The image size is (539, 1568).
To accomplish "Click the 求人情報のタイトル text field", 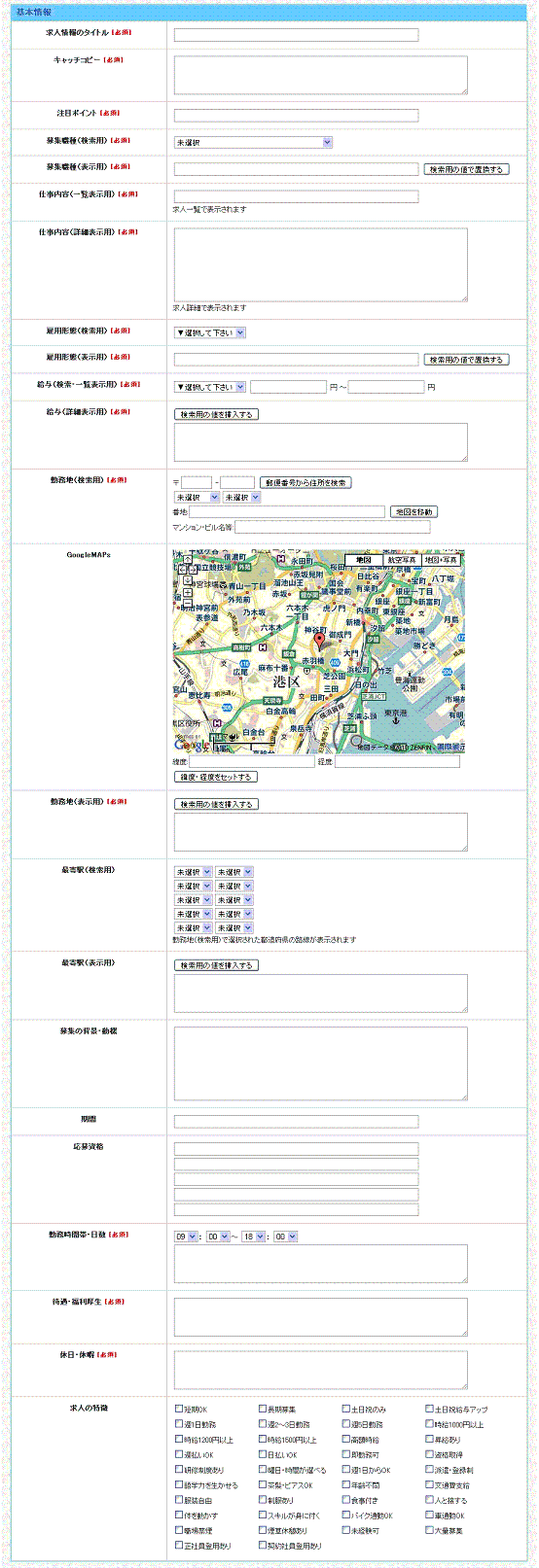I will pyautogui.click(x=296, y=35).
